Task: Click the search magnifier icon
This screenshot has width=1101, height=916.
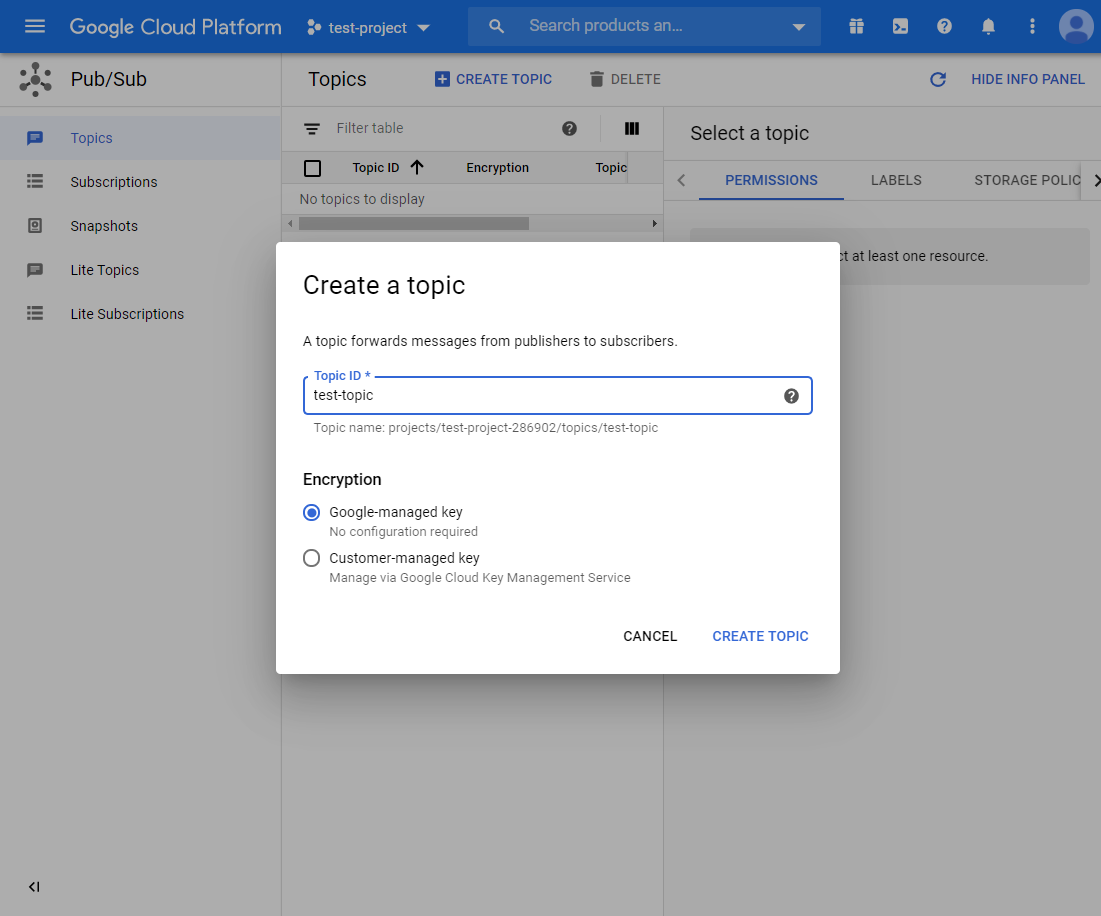Action: coord(496,27)
